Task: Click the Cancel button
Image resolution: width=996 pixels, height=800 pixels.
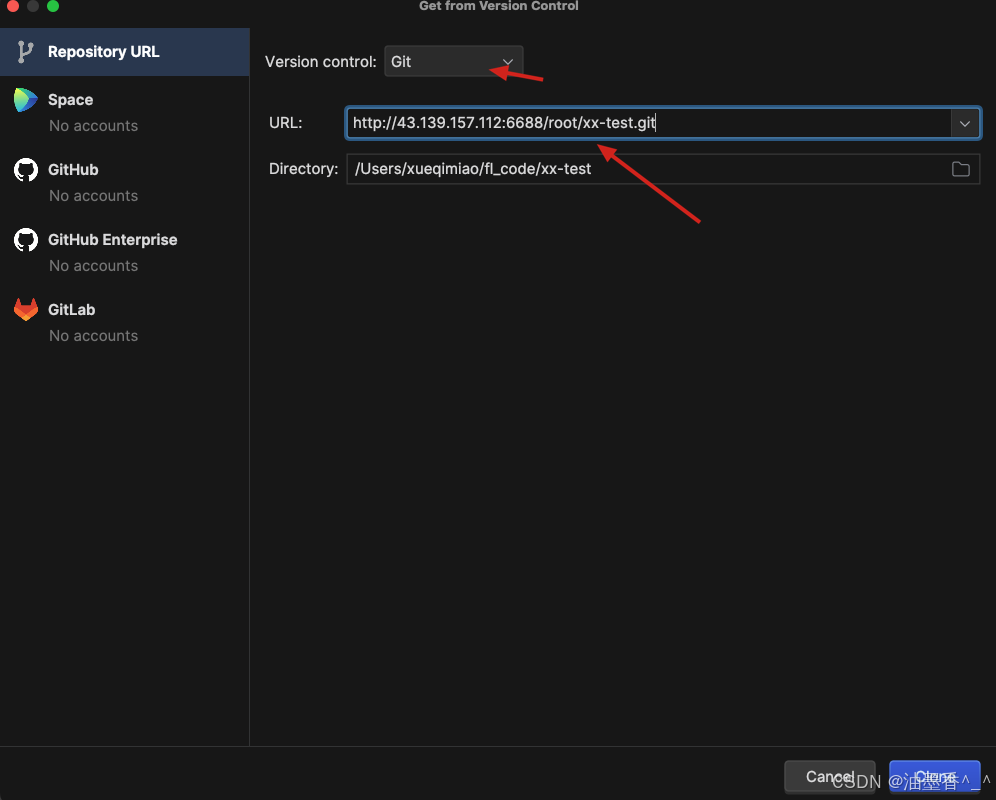Action: tap(829, 776)
